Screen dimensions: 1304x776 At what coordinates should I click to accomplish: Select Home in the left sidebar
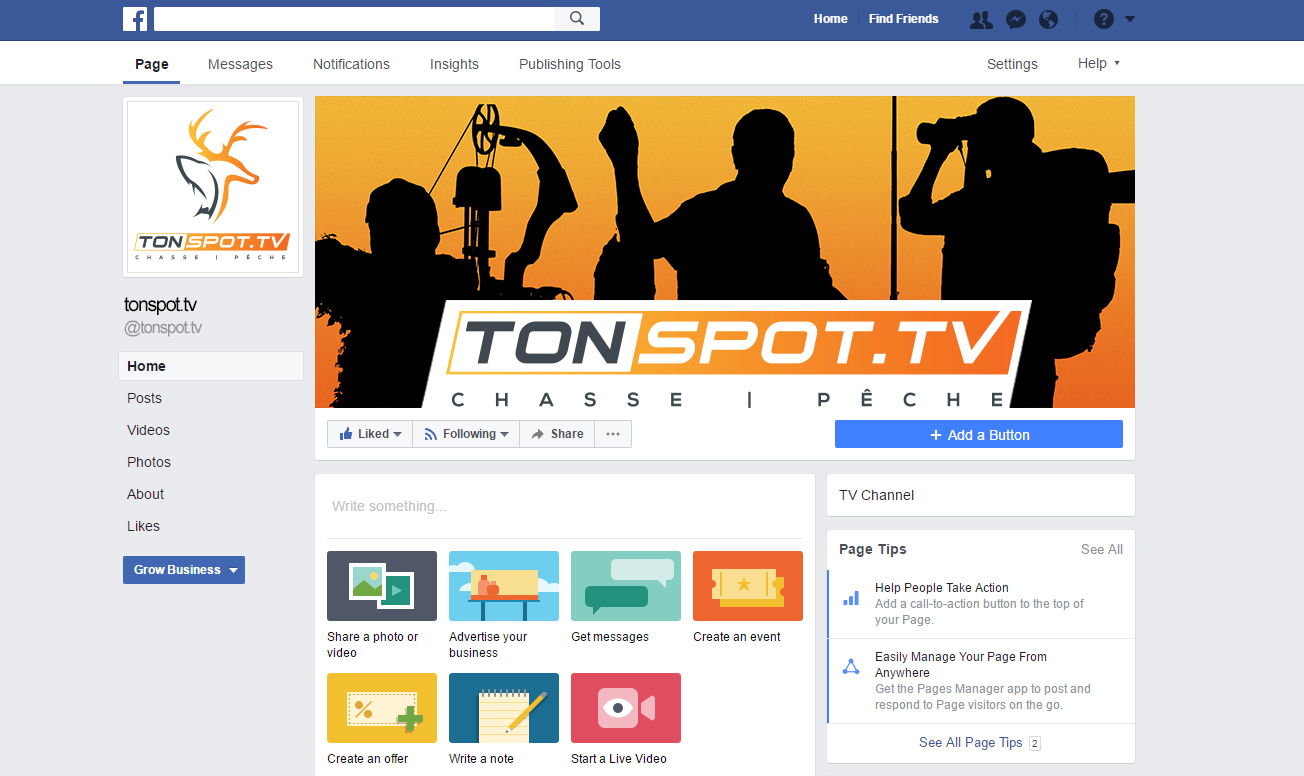[x=211, y=366]
